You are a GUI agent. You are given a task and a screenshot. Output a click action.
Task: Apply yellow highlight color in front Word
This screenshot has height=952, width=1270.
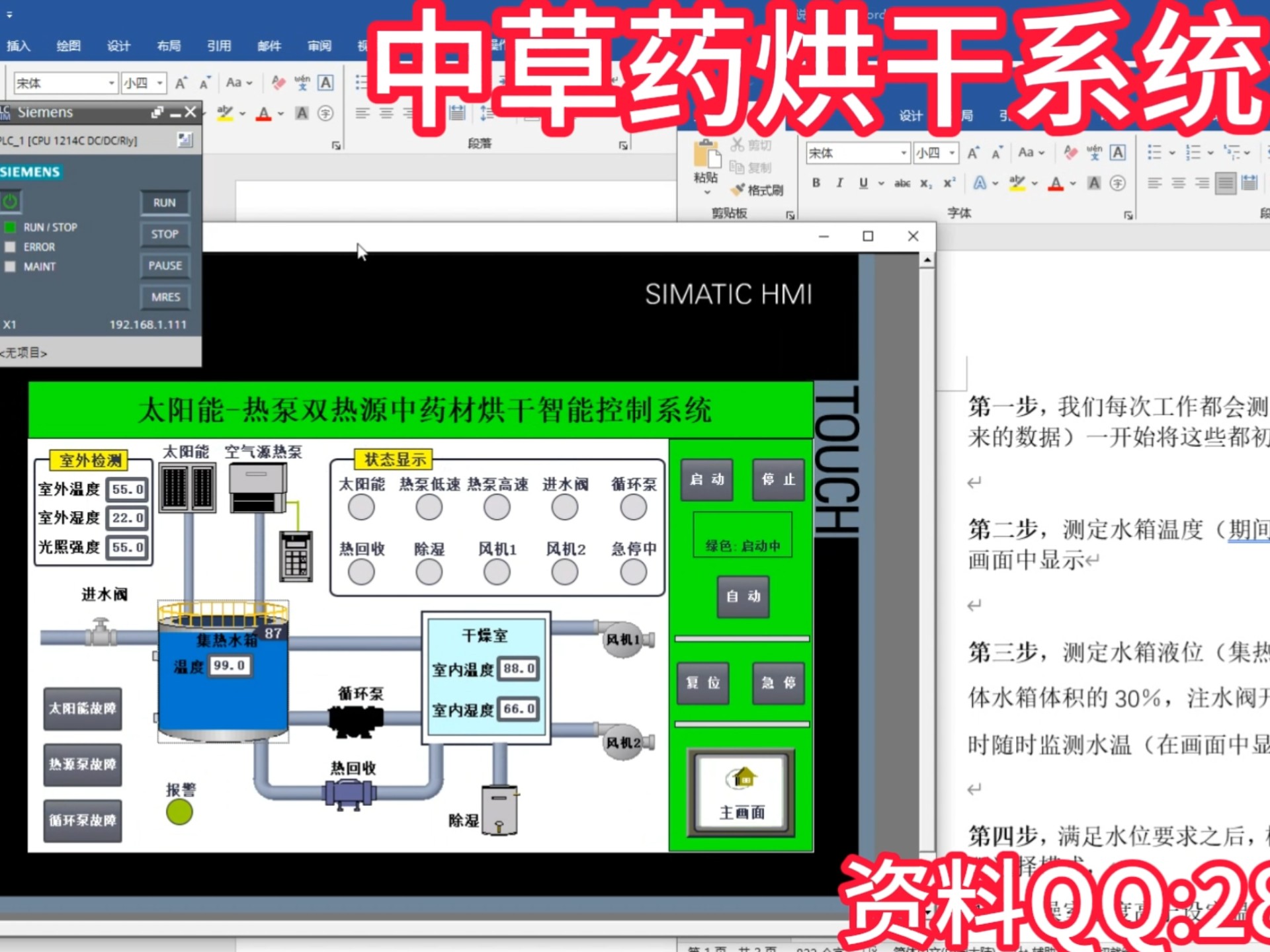(x=1017, y=183)
